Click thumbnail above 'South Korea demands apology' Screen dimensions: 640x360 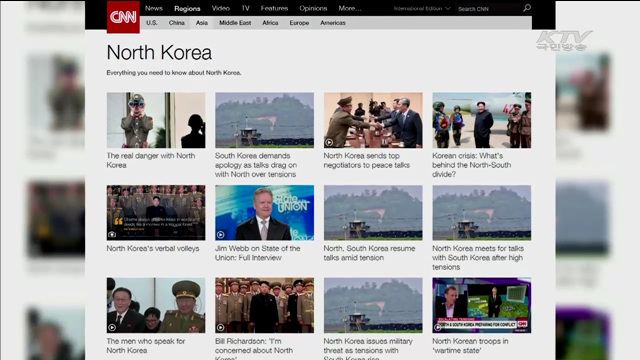pos(264,120)
